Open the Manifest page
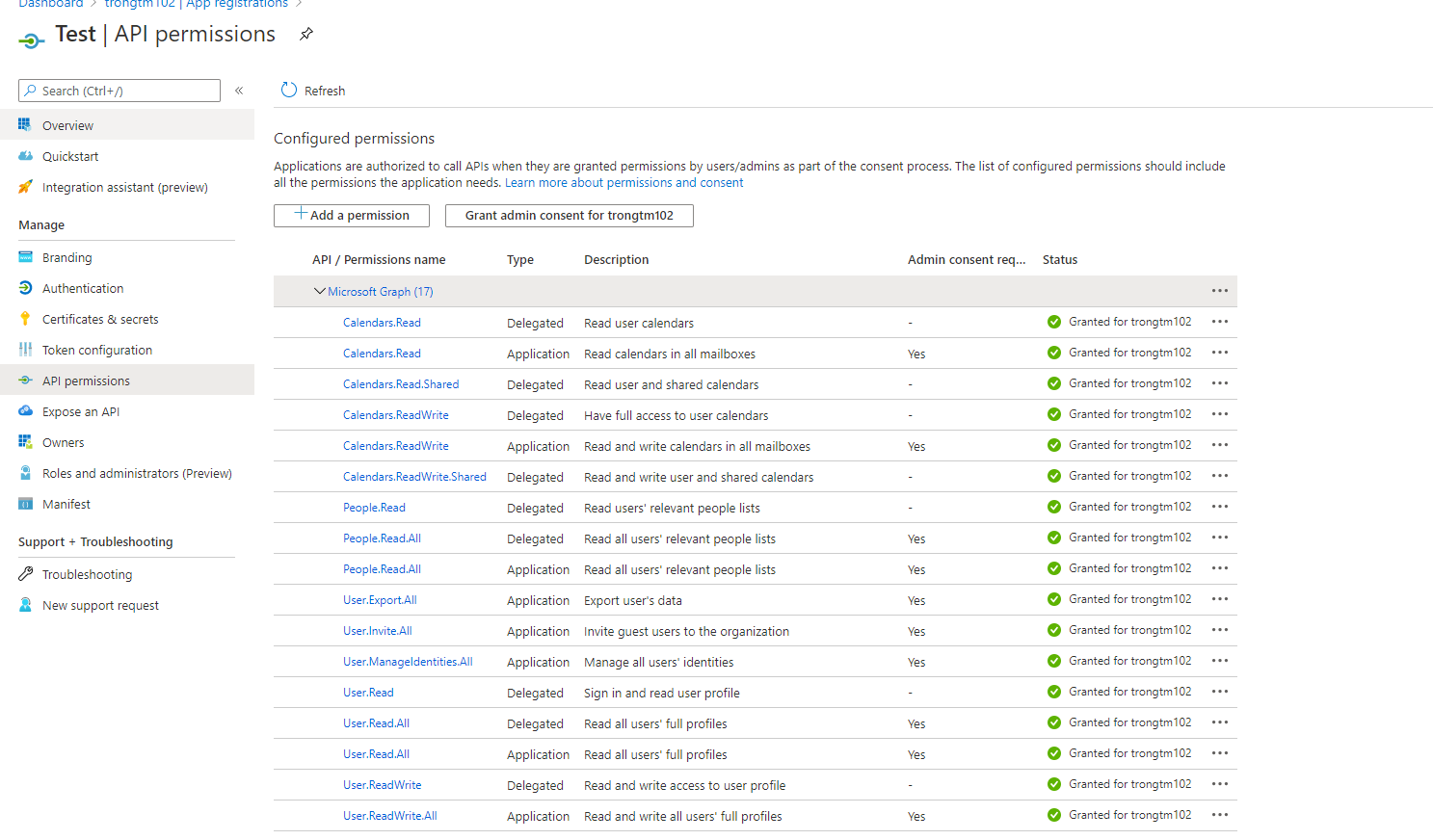The width and height of the screenshot is (1433, 840). coord(127,504)
